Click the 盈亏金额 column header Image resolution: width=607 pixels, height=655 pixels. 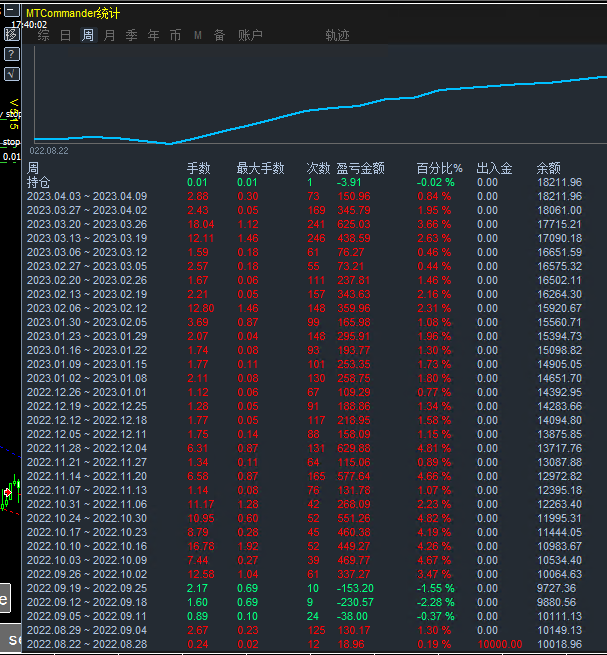(x=361, y=168)
